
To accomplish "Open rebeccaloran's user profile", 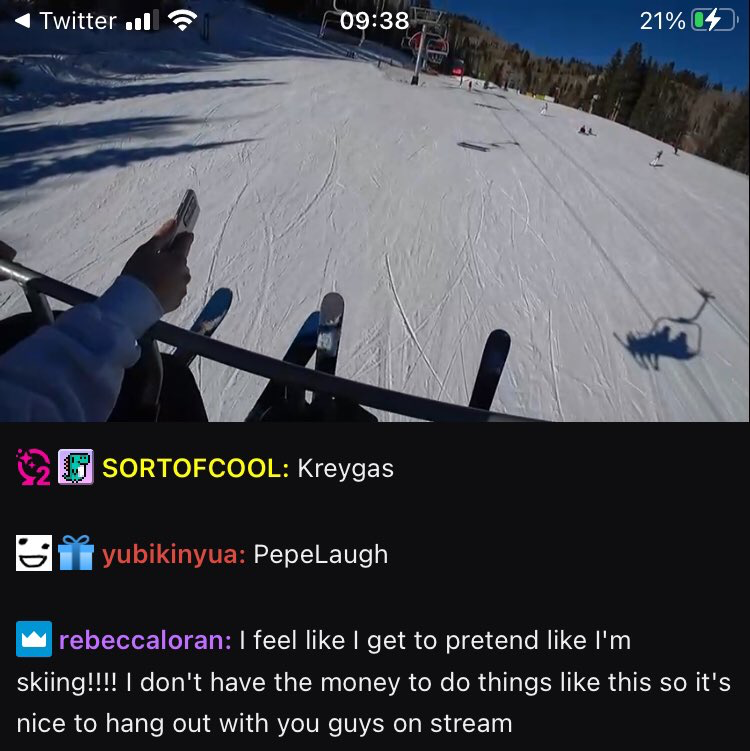I will [x=145, y=640].
